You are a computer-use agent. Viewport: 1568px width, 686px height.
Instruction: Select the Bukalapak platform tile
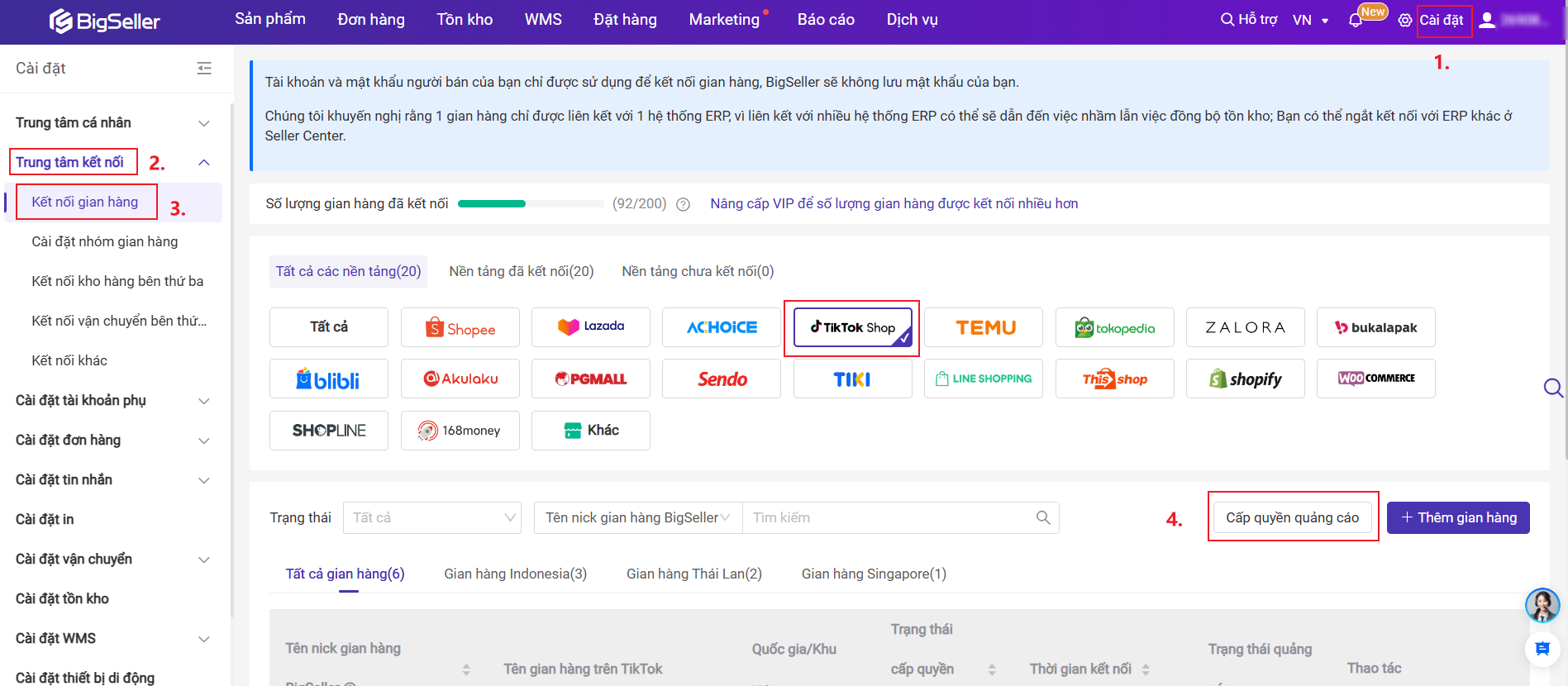pos(1375,327)
